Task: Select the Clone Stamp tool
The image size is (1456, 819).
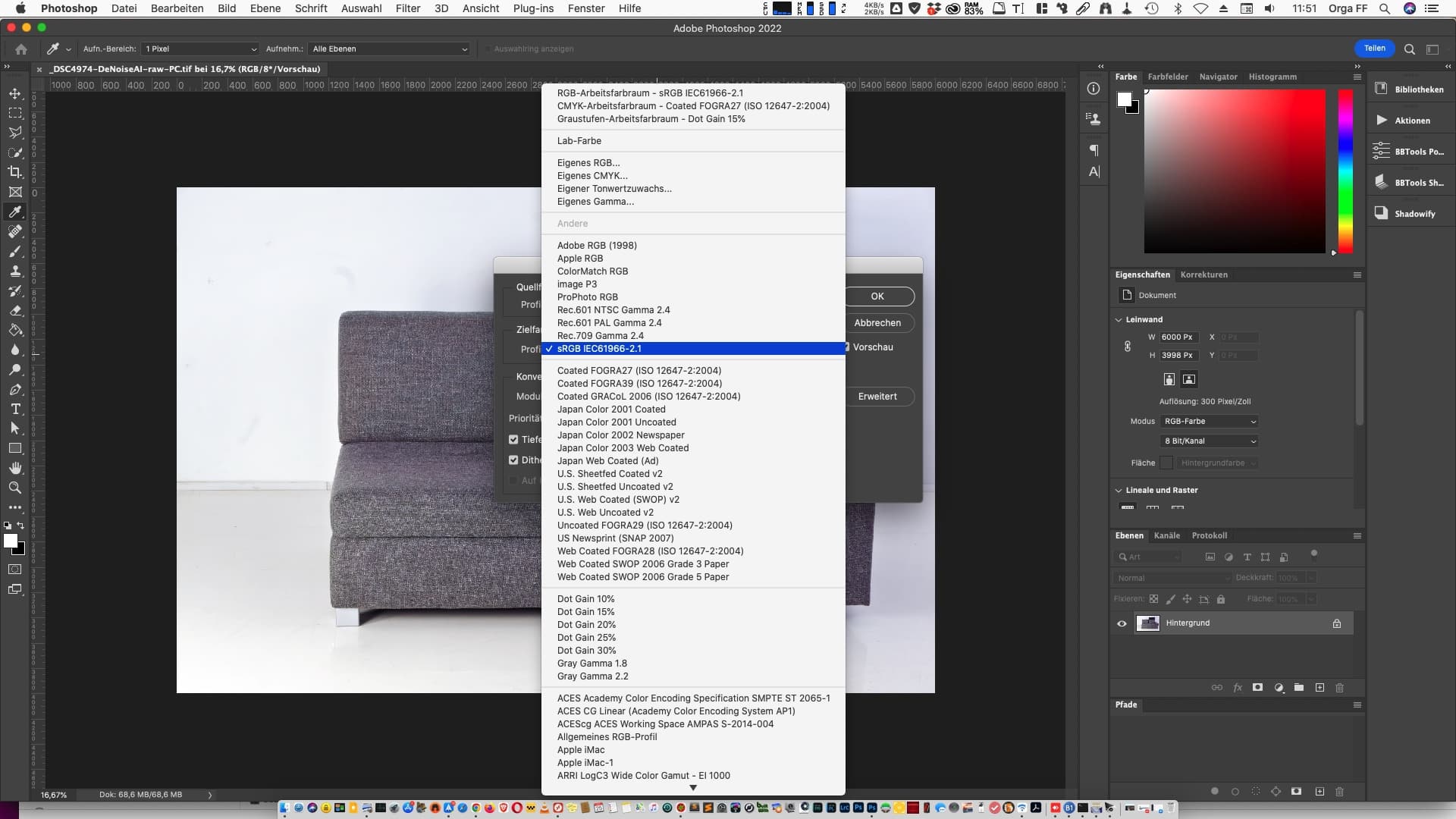Action: (15, 271)
